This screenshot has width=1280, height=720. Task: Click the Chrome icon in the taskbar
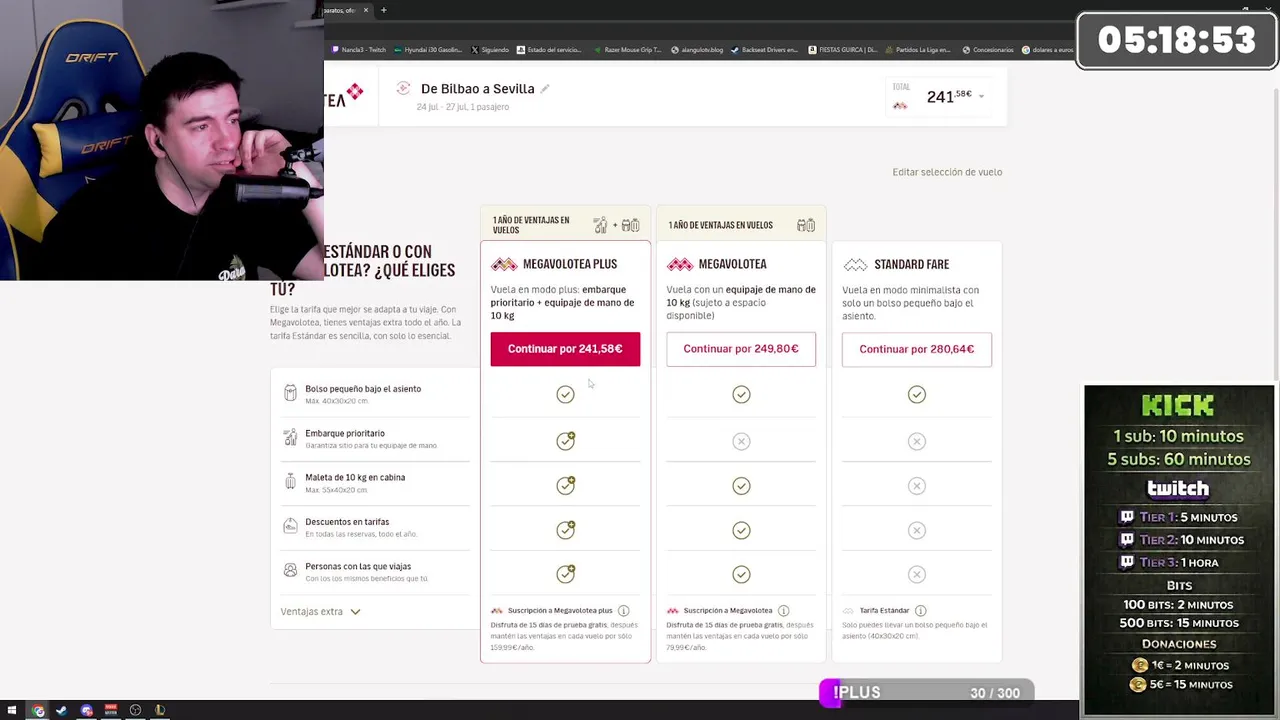coord(38,710)
